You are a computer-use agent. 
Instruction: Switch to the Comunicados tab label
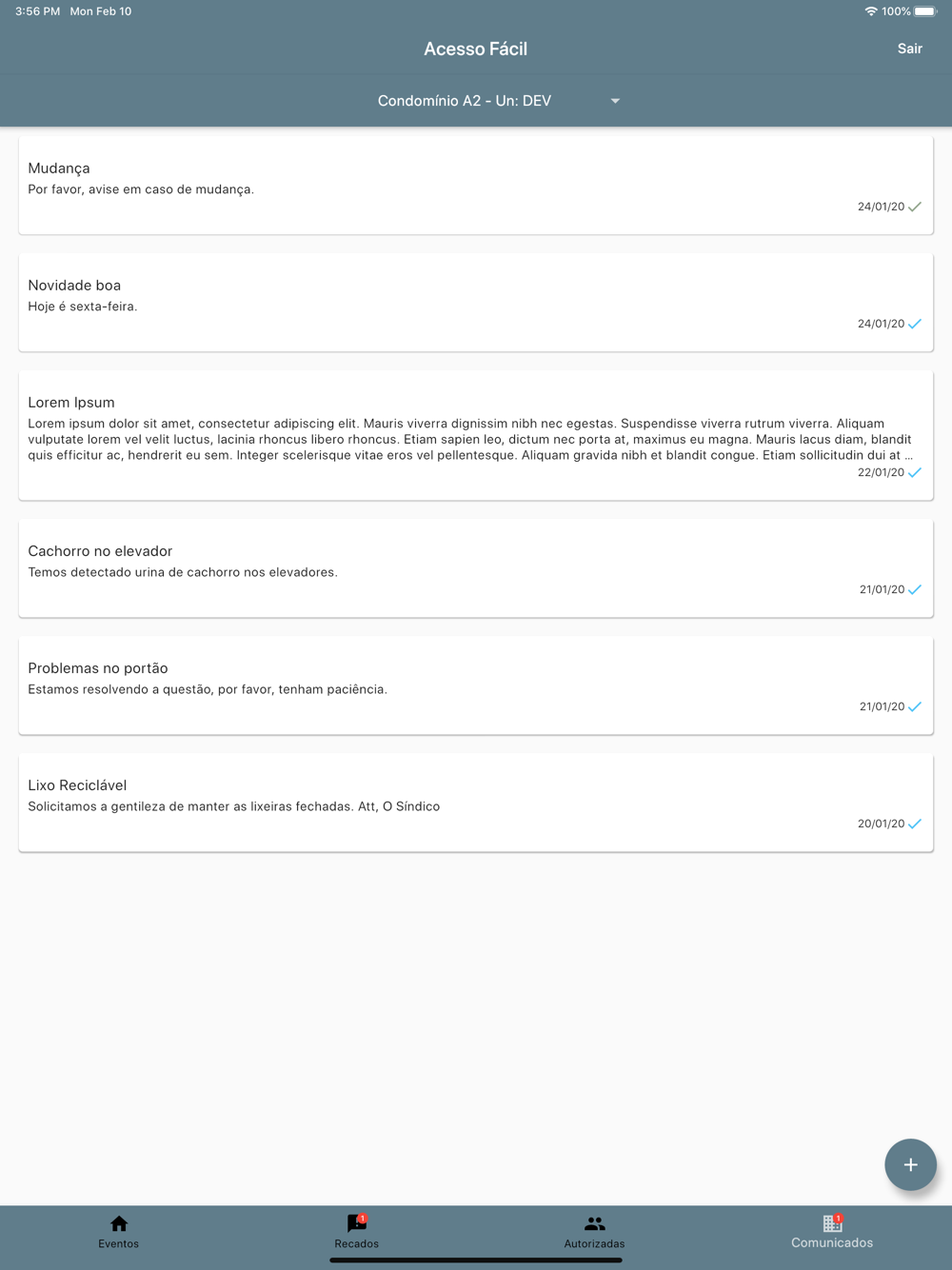click(832, 1243)
